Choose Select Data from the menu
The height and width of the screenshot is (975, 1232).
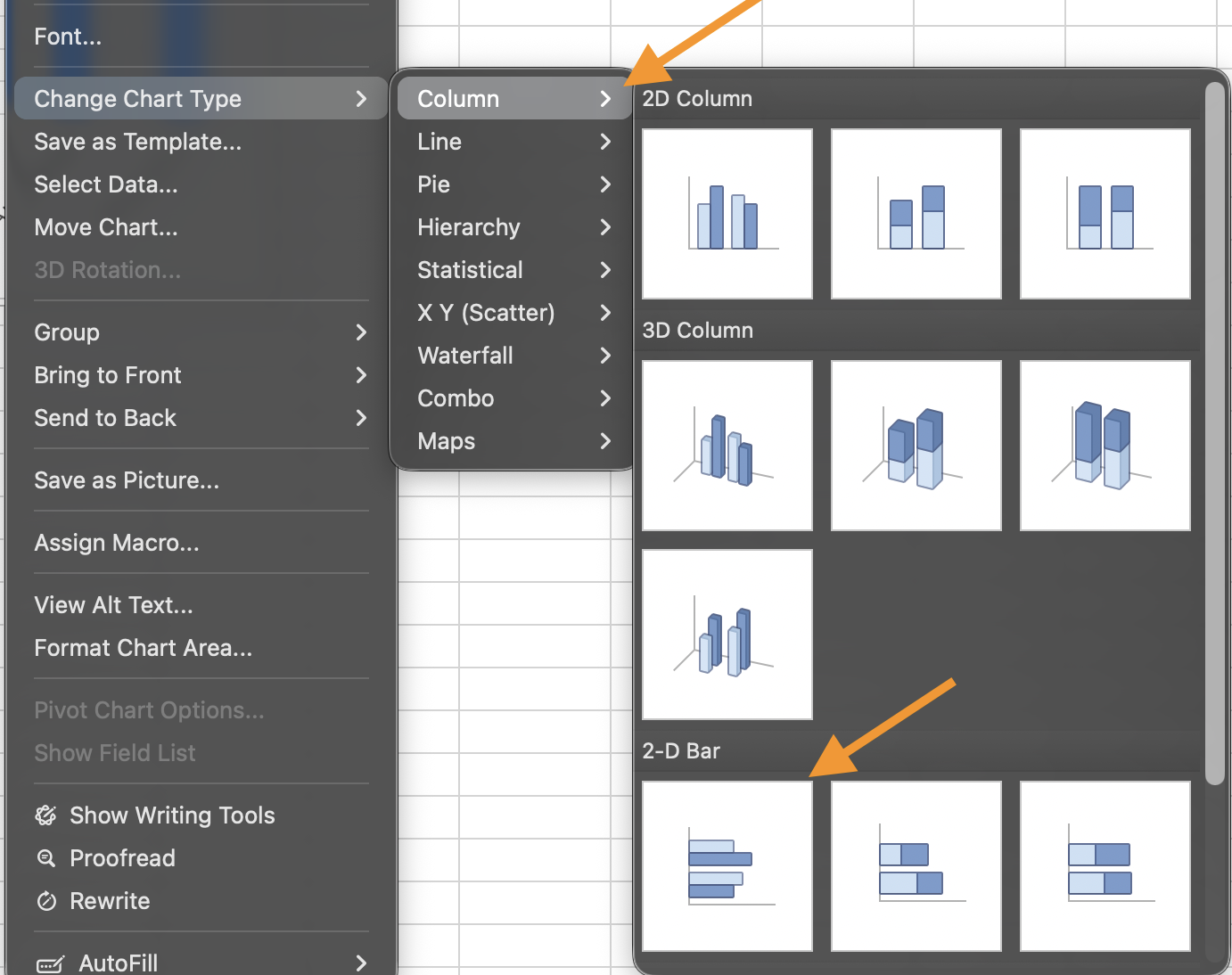tap(106, 184)
